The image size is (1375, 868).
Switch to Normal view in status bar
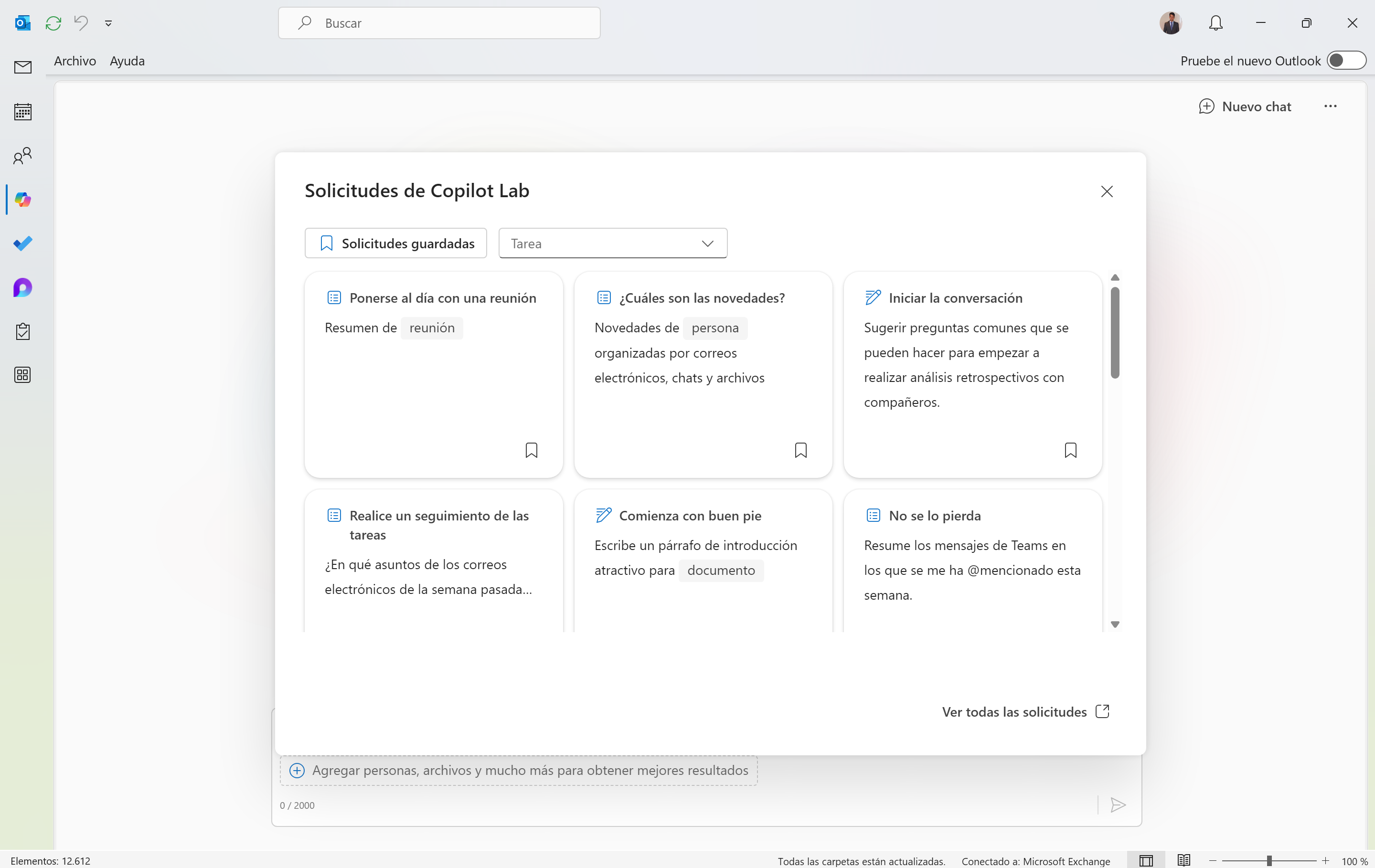(x=1146, y=860)
